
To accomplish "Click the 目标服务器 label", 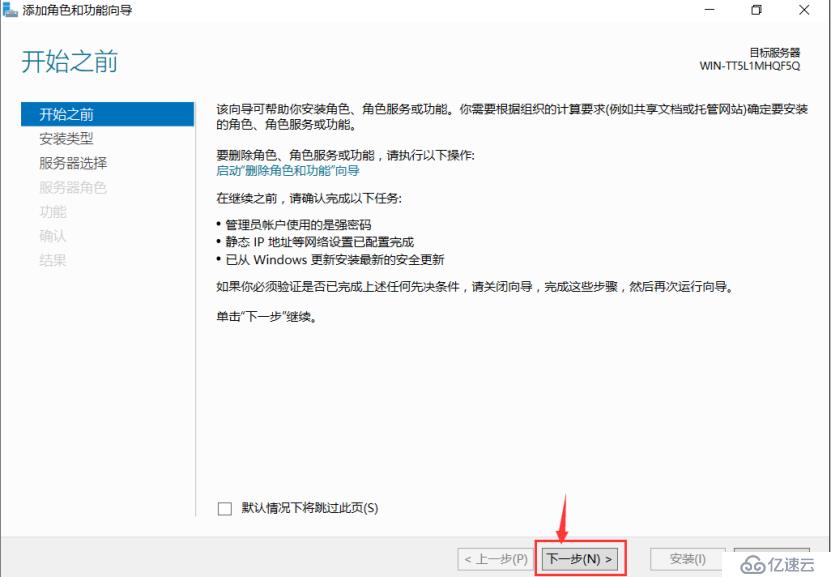I will 774,52.
